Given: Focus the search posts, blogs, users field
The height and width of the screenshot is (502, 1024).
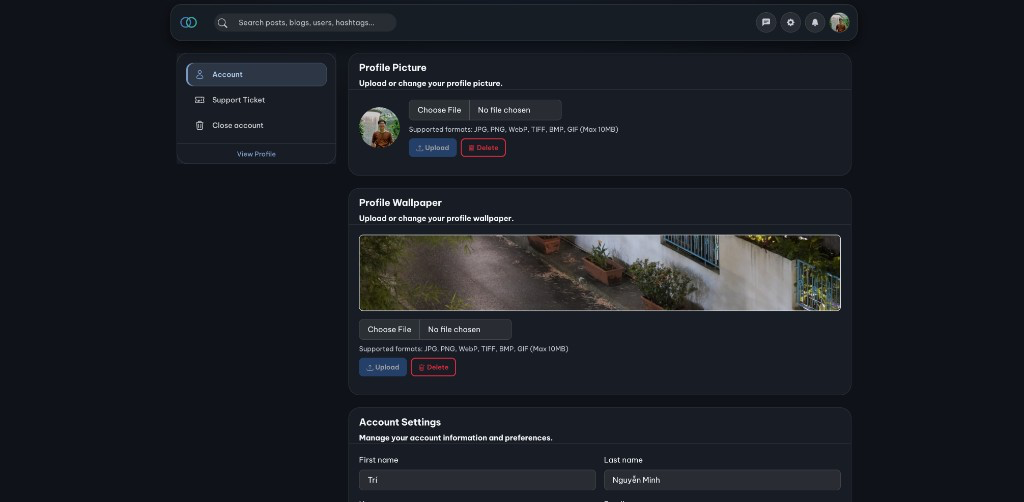Looking at the screenshot, I should click(x=306, y=23).
